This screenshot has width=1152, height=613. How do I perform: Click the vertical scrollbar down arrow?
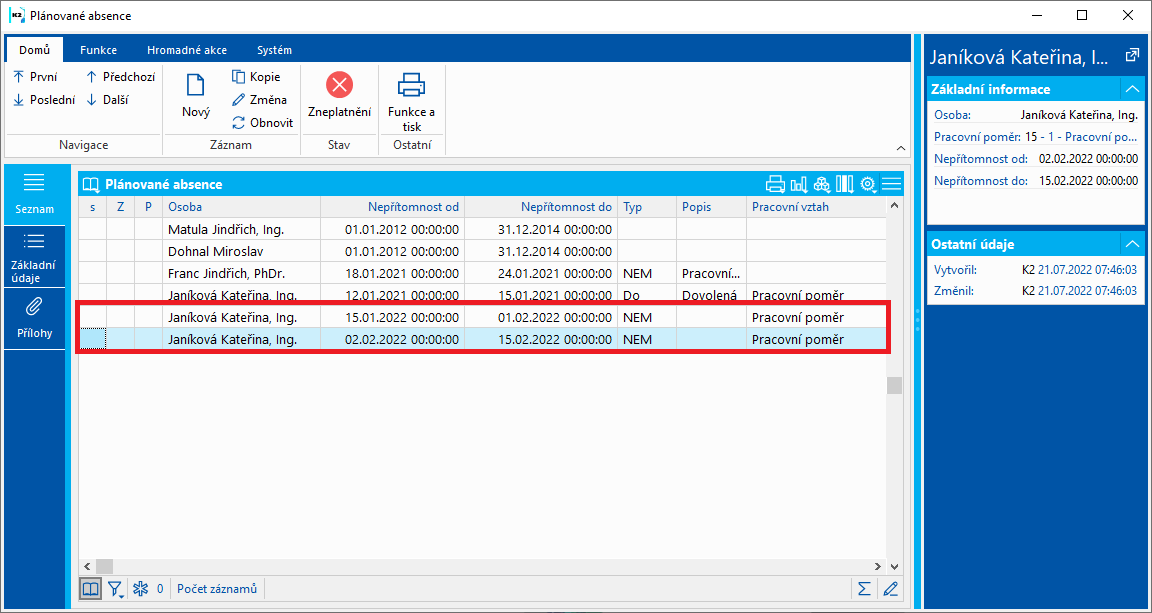893,567
